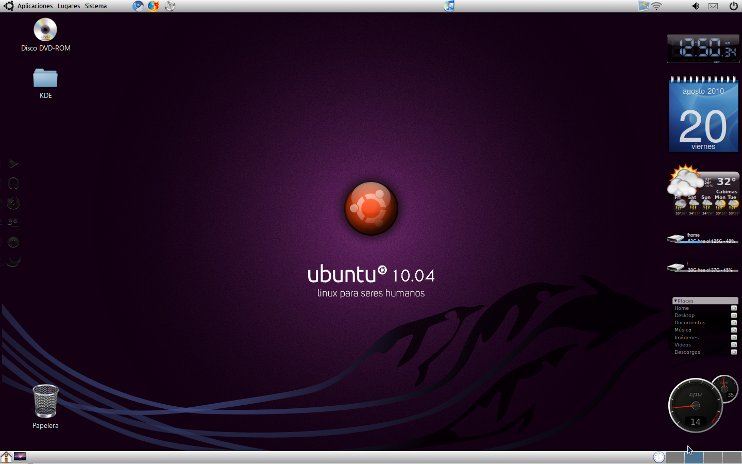This screenshot has height=464, width=742.
Task: Open the network monitor tray icon
Action: (x=644, y=6)
